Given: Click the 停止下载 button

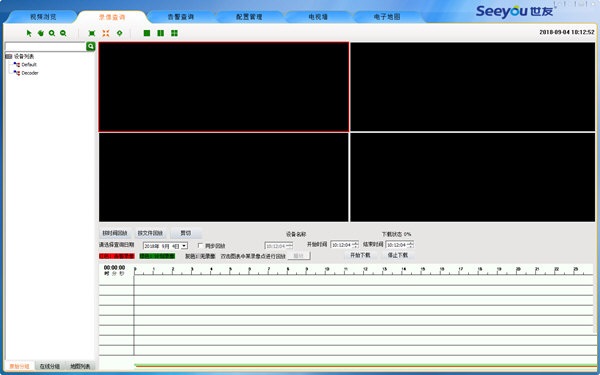Looking at the screenshot, I should (x=398, y=255).
